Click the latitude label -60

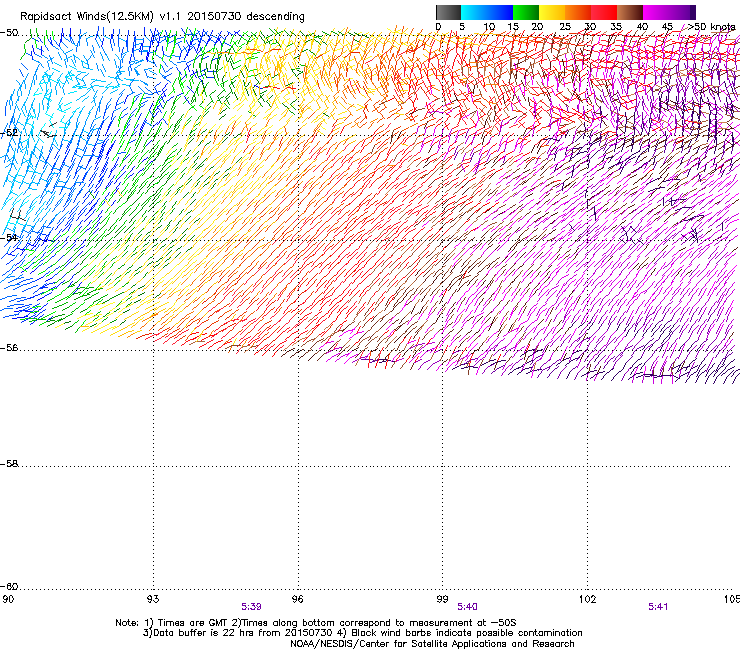click(x=9, y=587)
